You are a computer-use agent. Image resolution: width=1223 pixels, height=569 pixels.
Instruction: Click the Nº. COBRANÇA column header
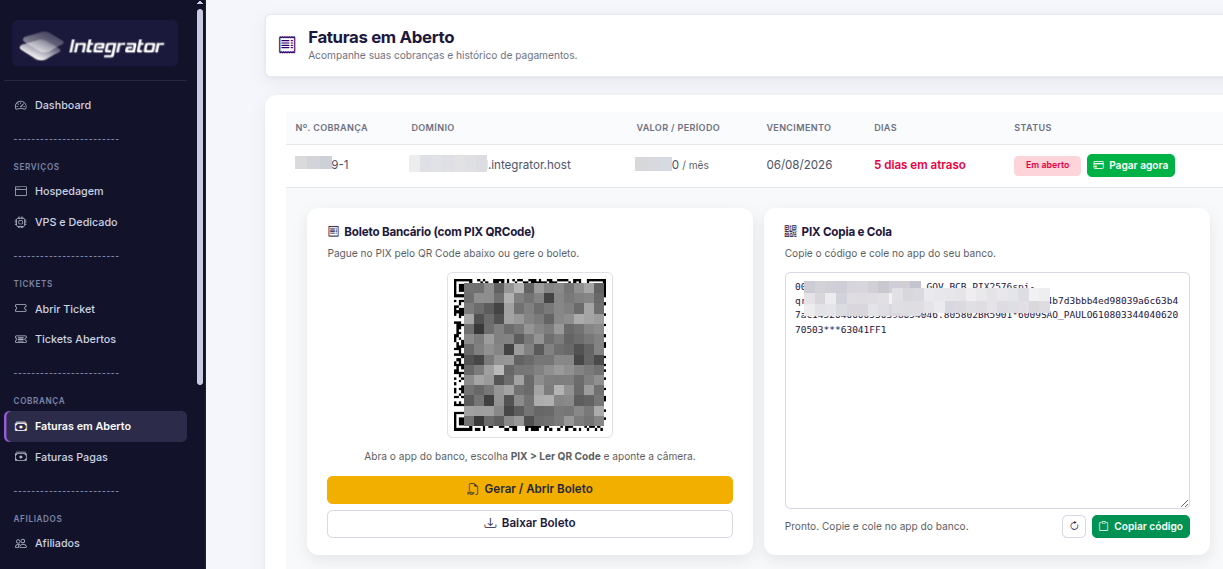pos(332,128)
